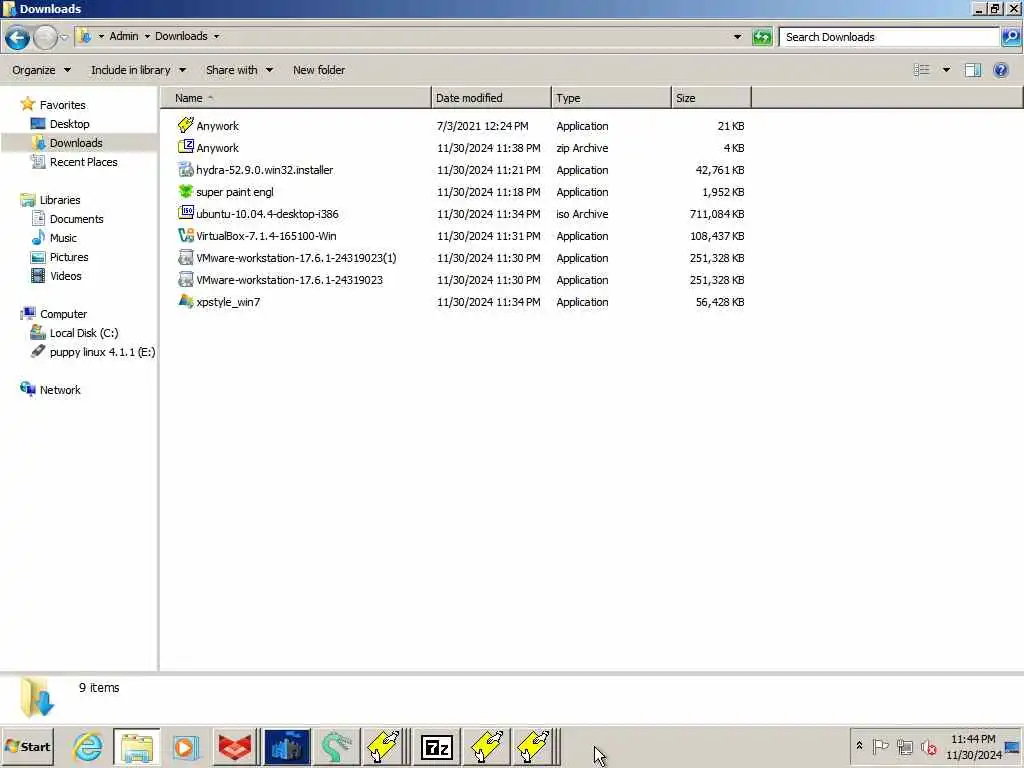1024x768 pixels.
Task: Click the Search Downloads field
Action: 889,37
